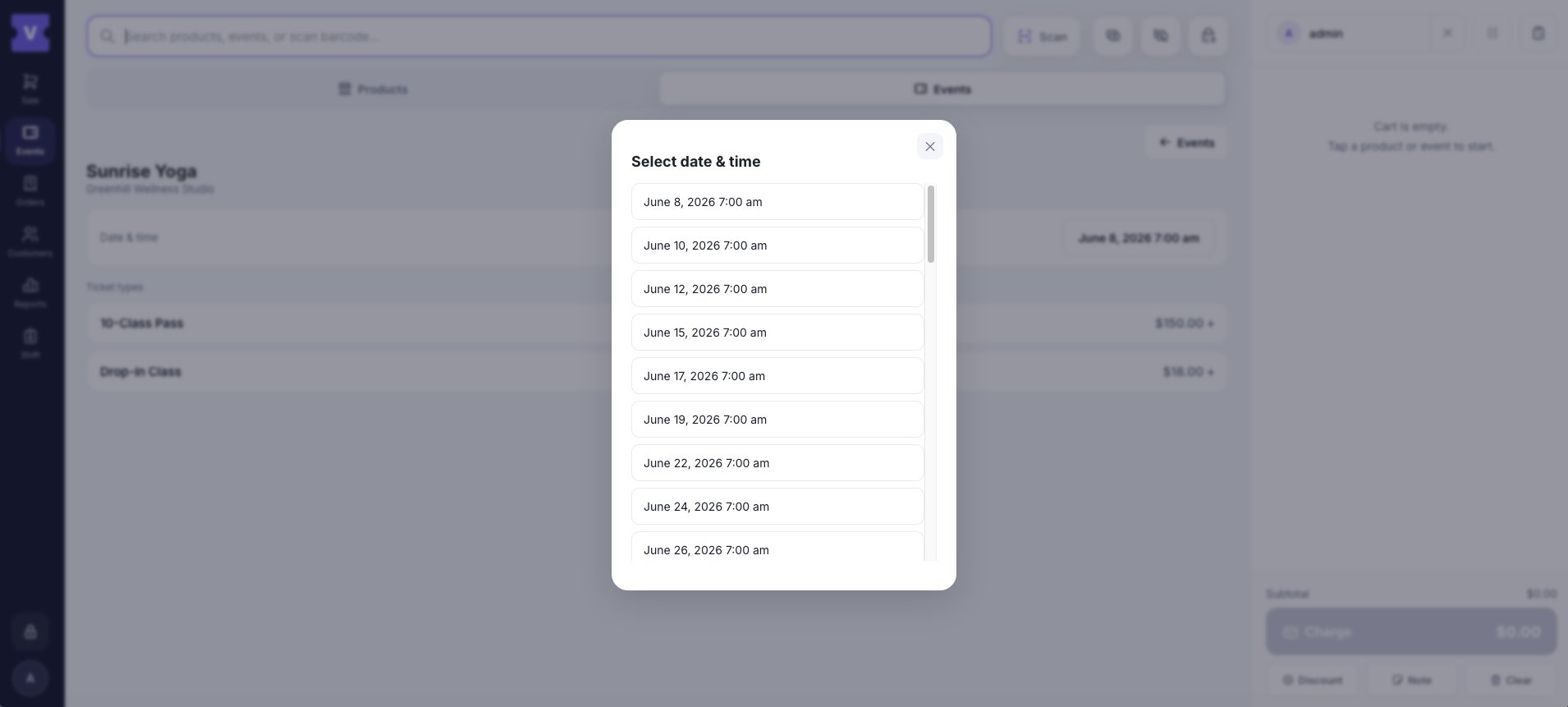This screenshot has width=1568, height=707.
Task: Pick June 26, 2026 7:00 am
Action: tap(777, 547)
